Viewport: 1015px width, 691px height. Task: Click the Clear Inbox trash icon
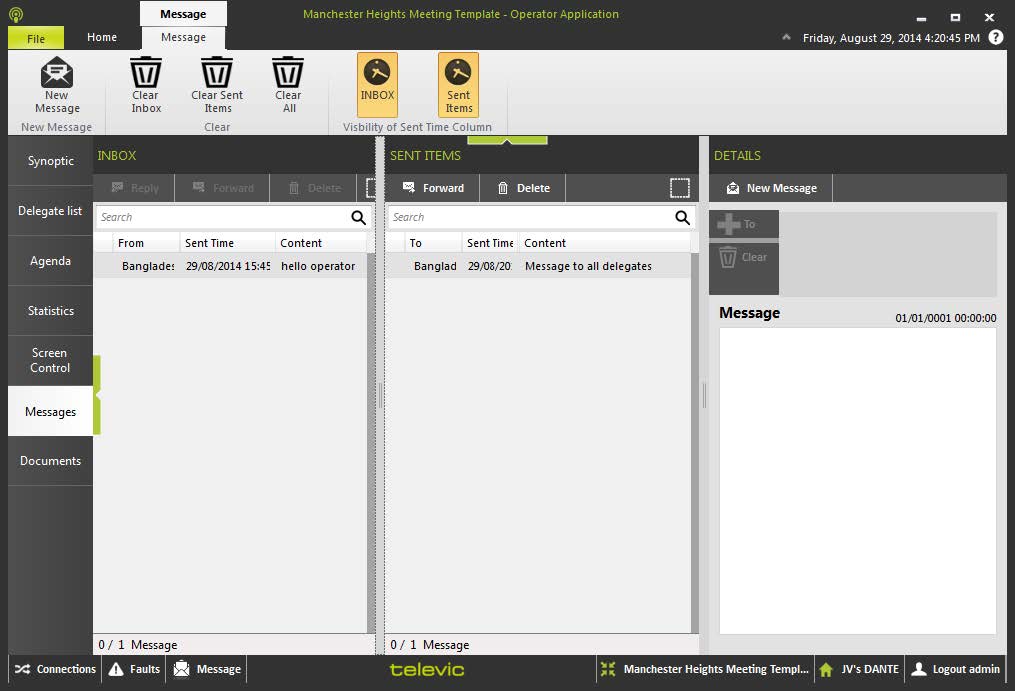(x=146, y=74)
